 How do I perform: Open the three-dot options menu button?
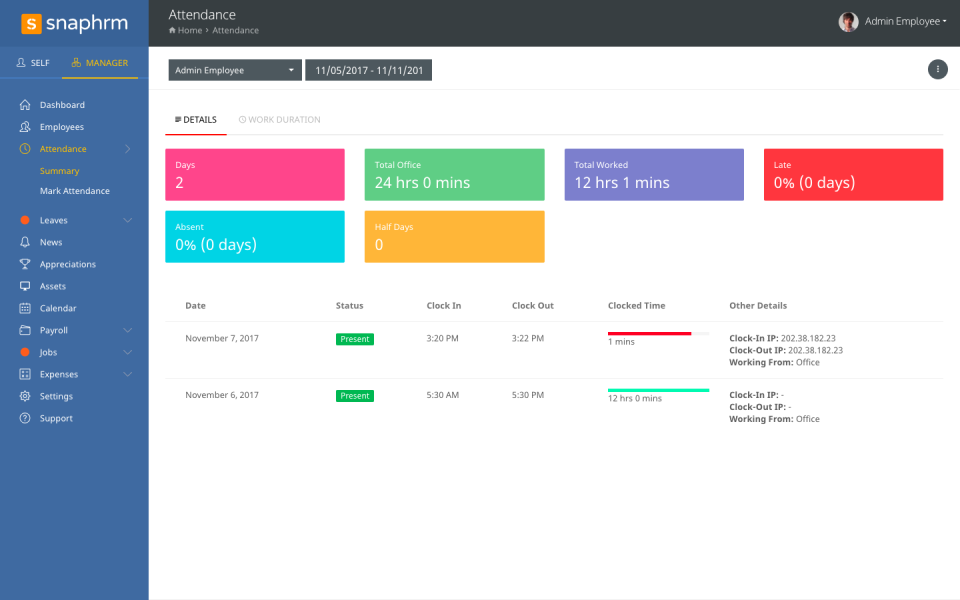coord(937,69)
